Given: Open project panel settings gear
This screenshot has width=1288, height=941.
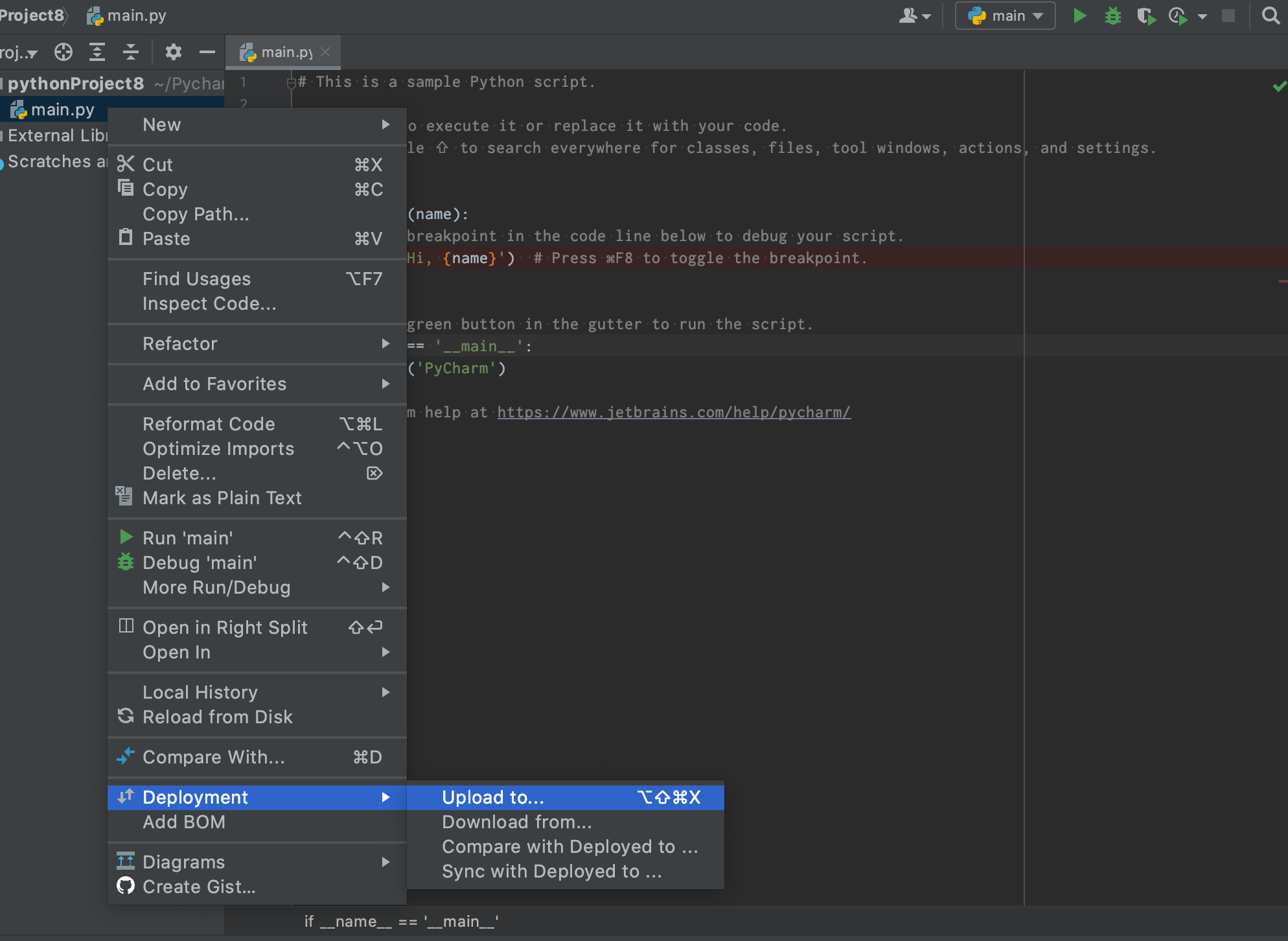Looking at the screenshot, I should pos(173,52).
